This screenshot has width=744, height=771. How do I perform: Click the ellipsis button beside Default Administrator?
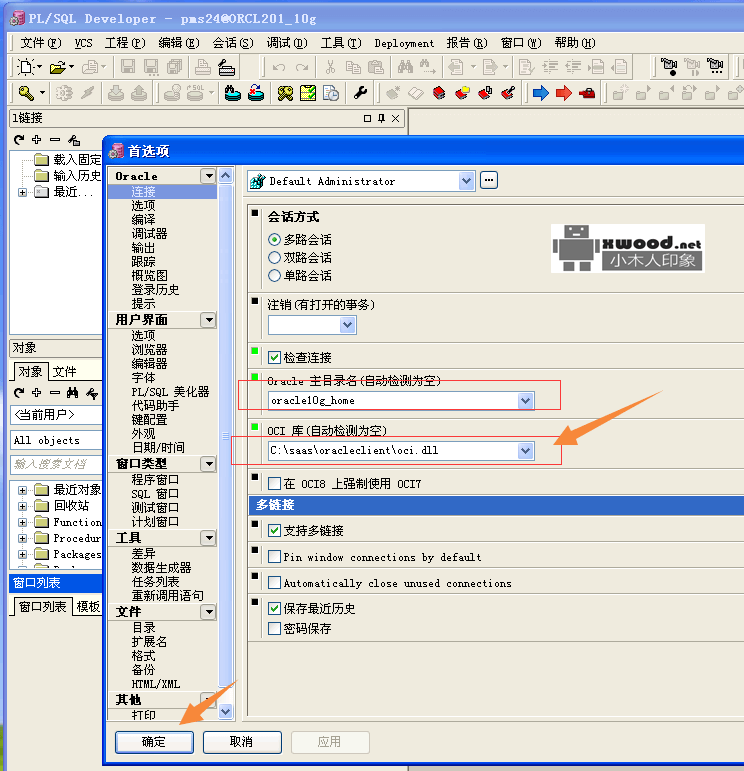(488, 180)
